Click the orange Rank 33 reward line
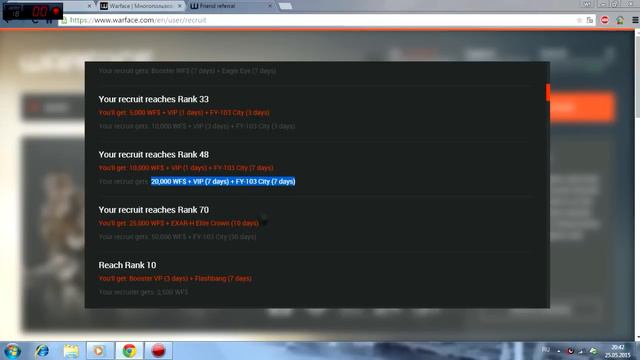640x360 pixels. (x=184, y=113)
